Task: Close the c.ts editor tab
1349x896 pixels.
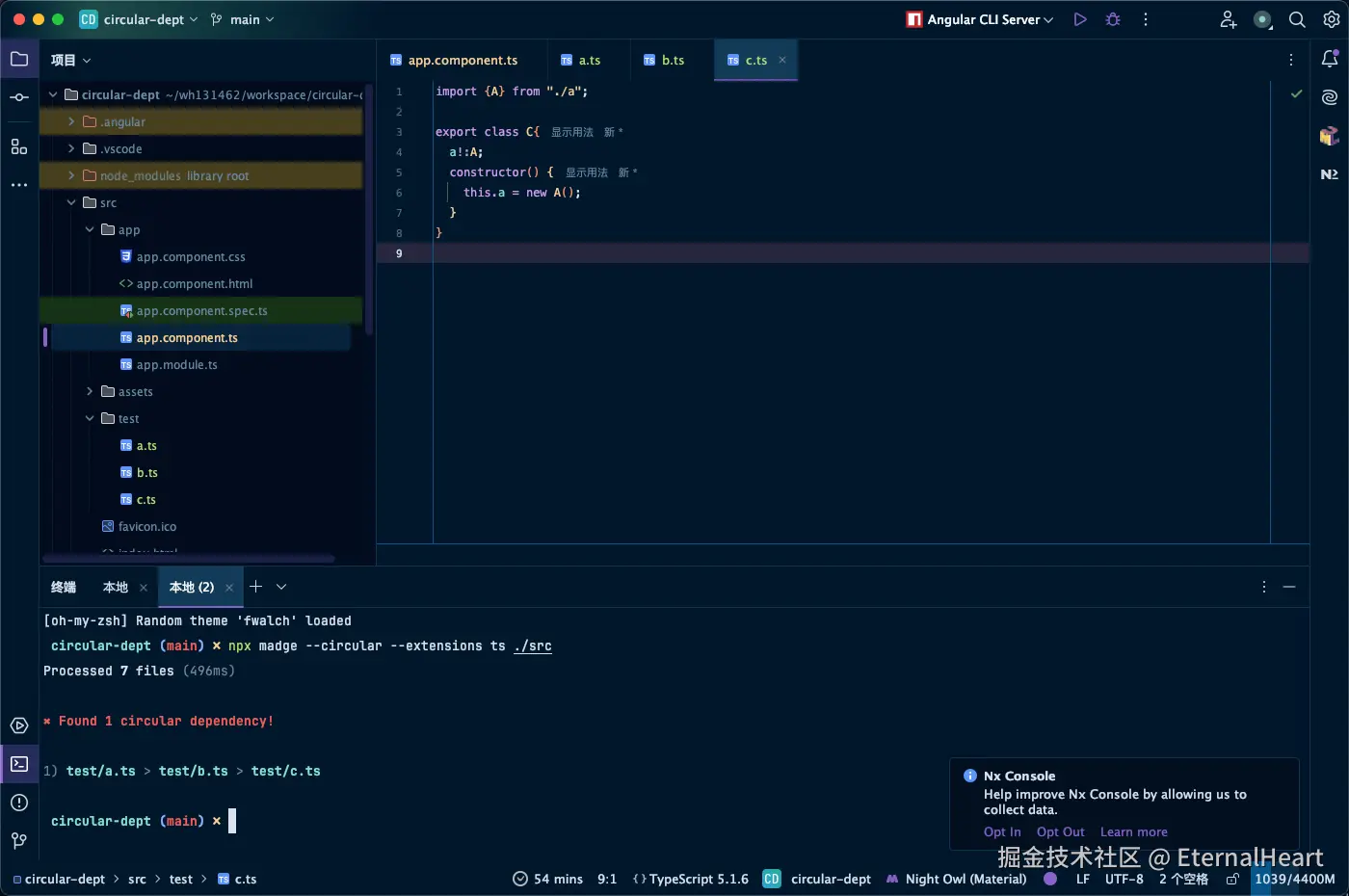Action: (782, 60)
